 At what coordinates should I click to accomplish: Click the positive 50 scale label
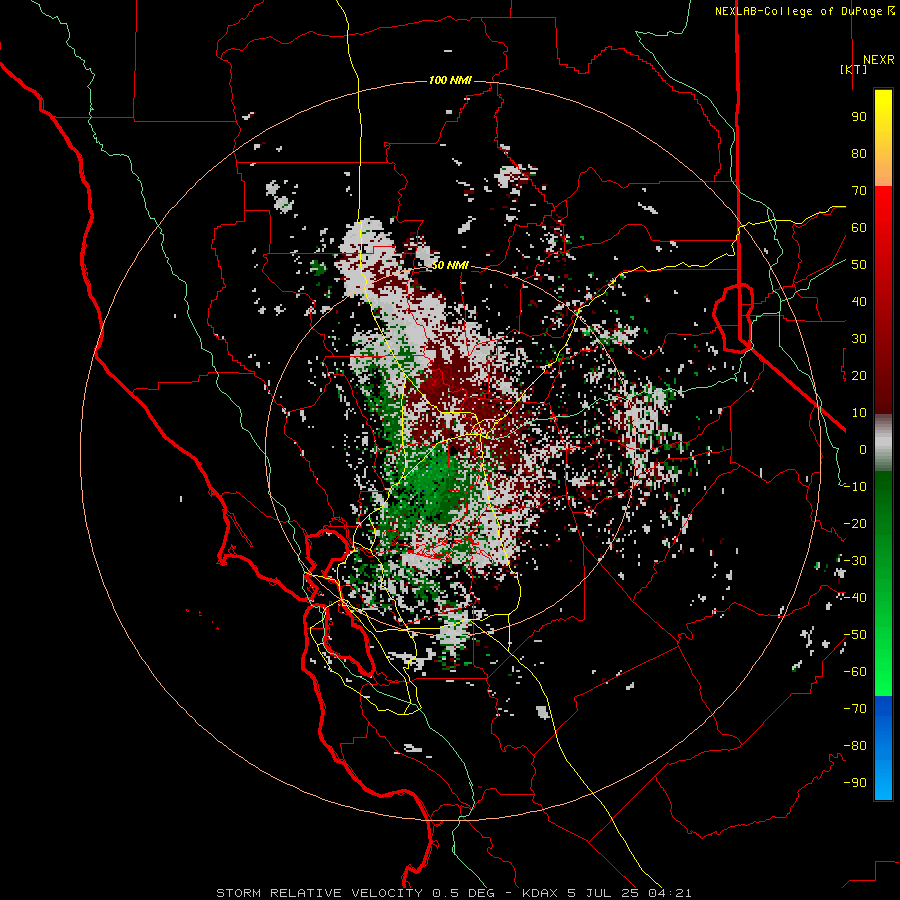(x=859, y=265)
